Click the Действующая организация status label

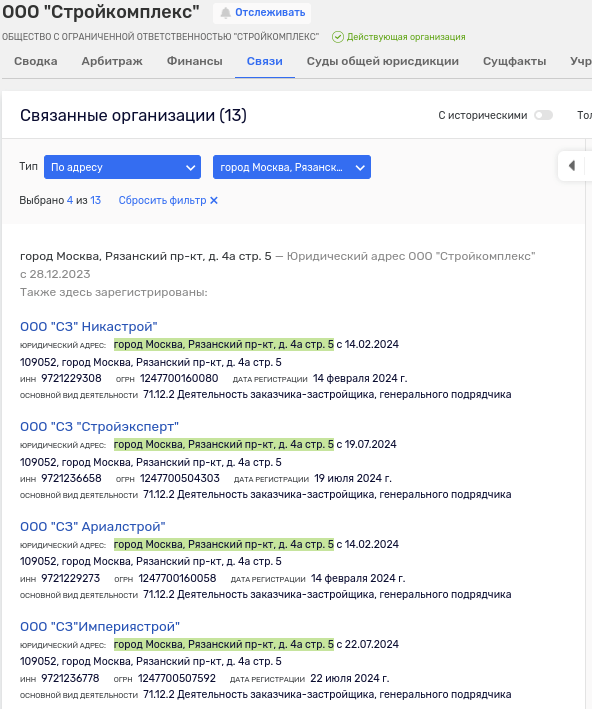[x=406, y=37]
